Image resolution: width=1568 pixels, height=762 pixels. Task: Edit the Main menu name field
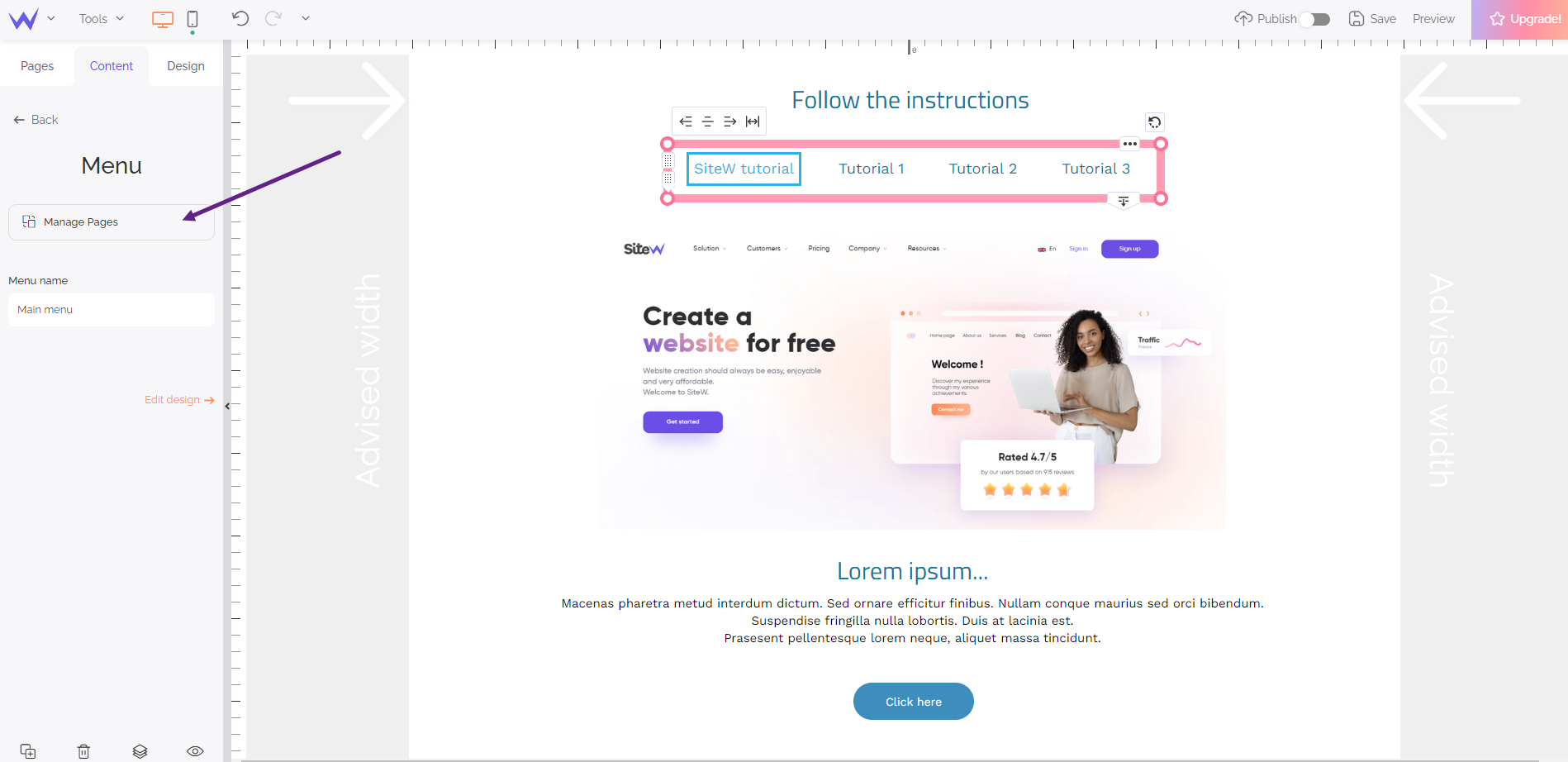(x=112, y=310)
